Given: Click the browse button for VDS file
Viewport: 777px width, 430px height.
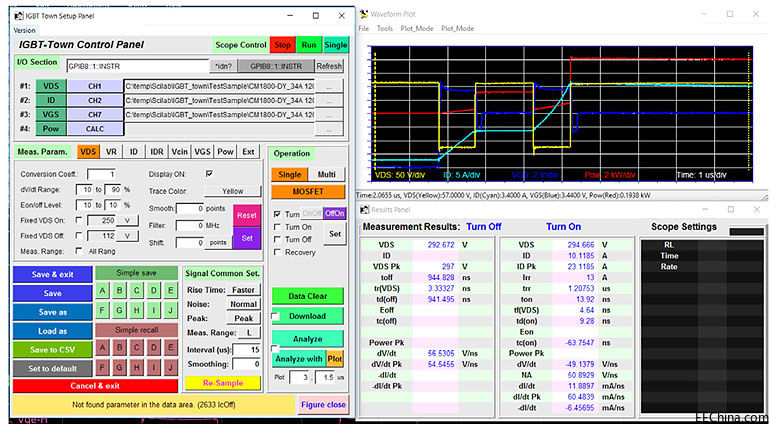Looking at the screenshot, I should click(329, 86).
